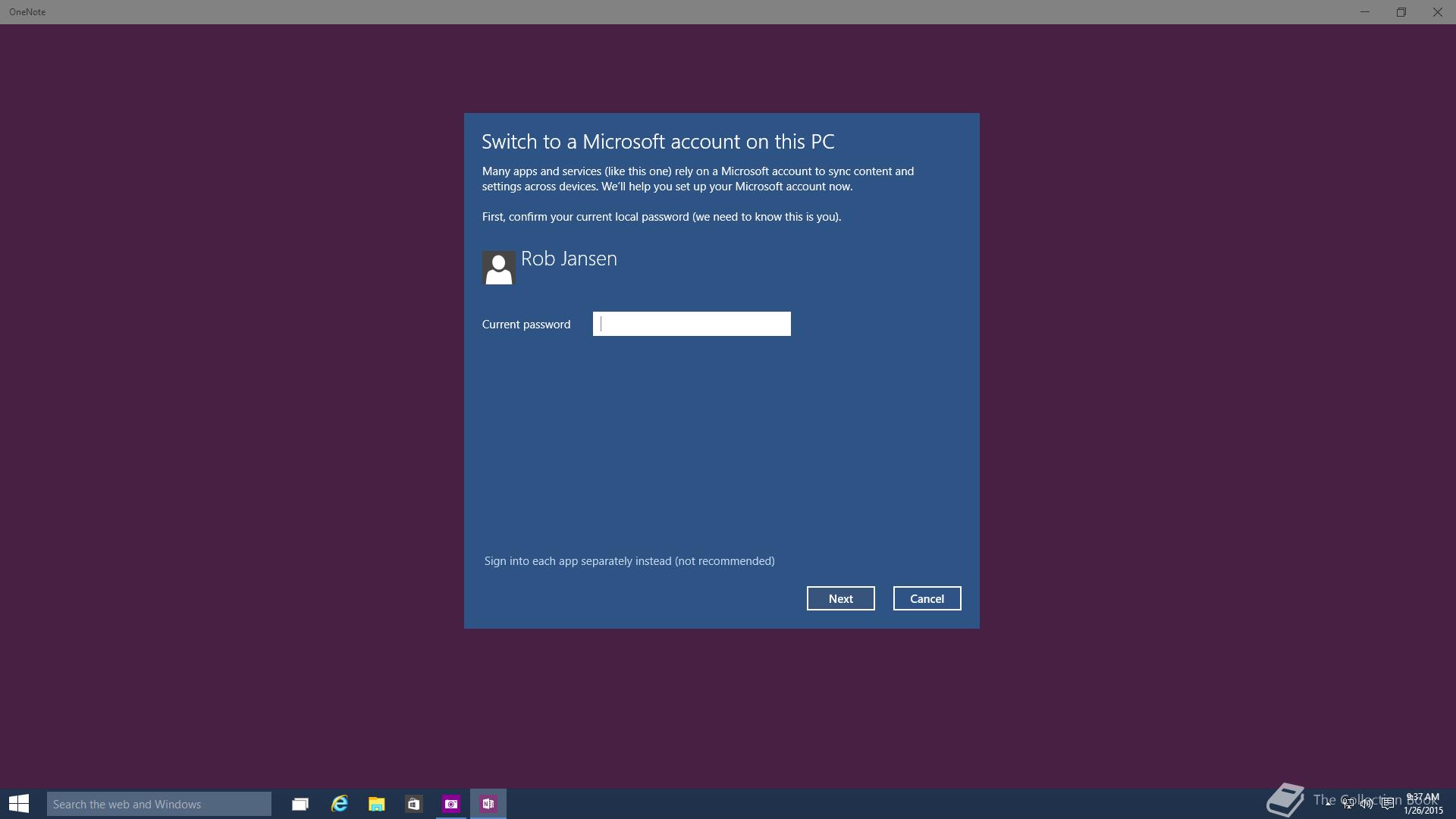The image size is (1456, 819).
Task: Open the notifications action center icon
Action: 1388,804
